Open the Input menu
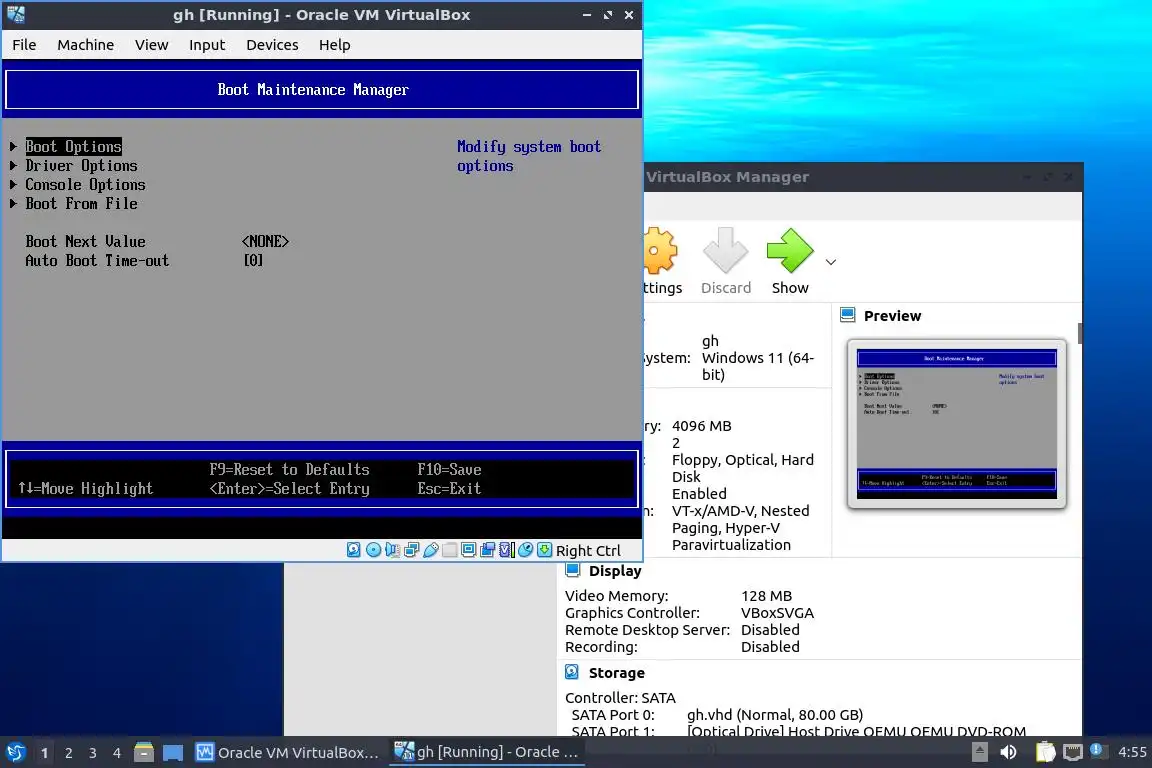1152x768 pixels. 207,45
